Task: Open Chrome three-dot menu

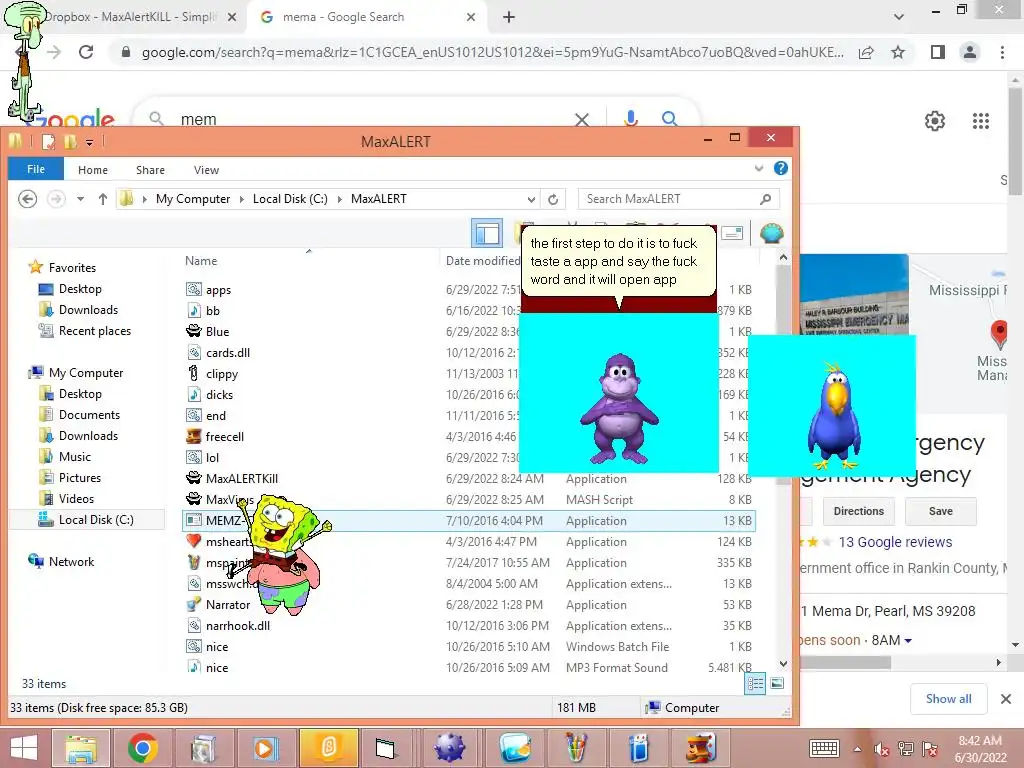Action: [x=1002, y=52]
